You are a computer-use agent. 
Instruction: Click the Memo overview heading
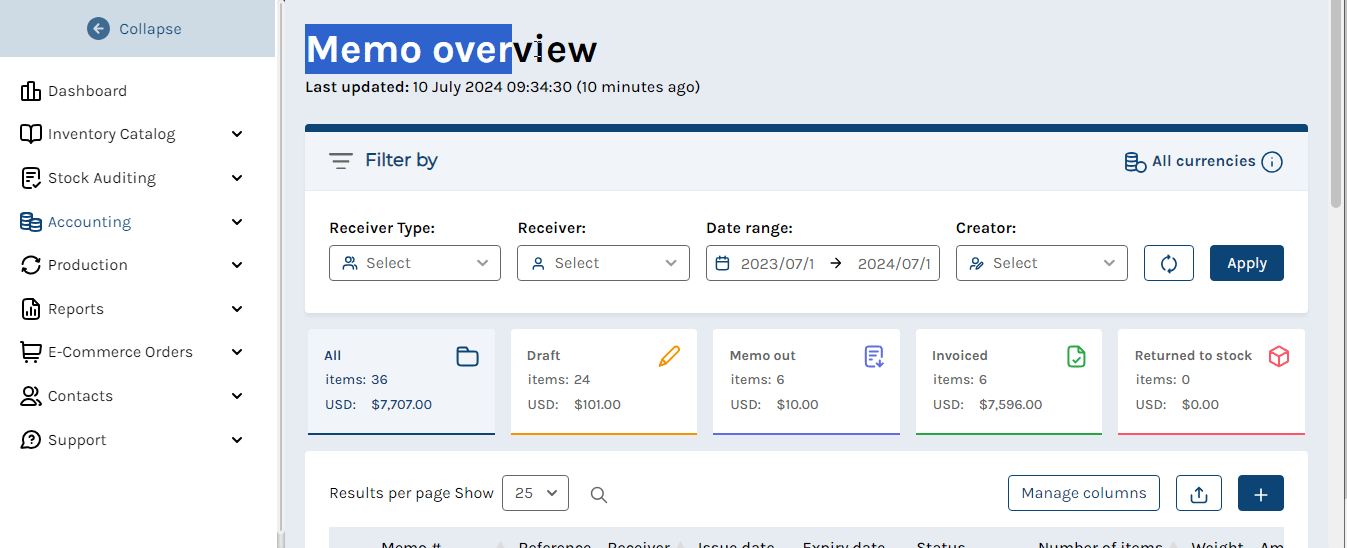click(x=451, y=49)
